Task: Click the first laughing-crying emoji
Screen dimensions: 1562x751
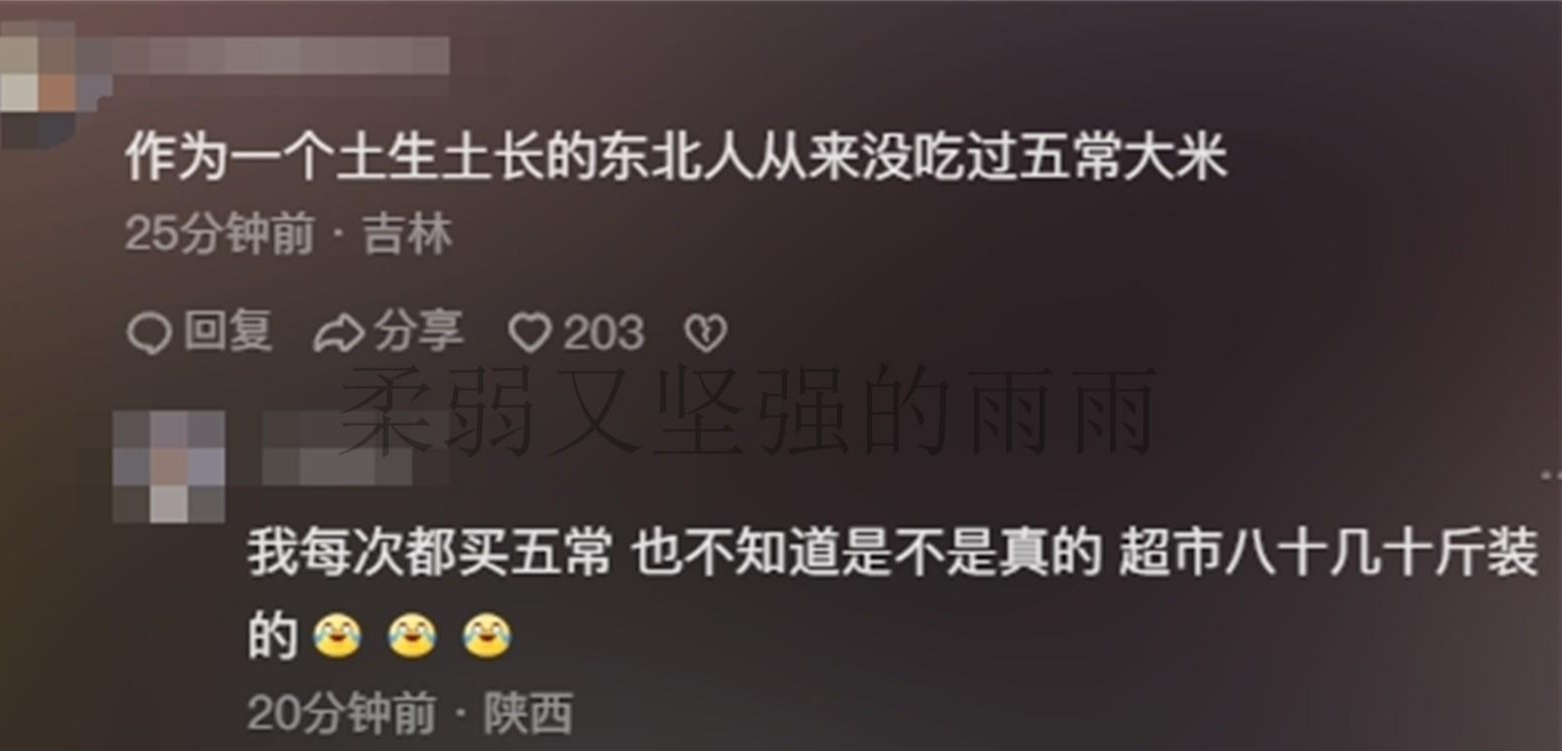Action: coord(337,636)
